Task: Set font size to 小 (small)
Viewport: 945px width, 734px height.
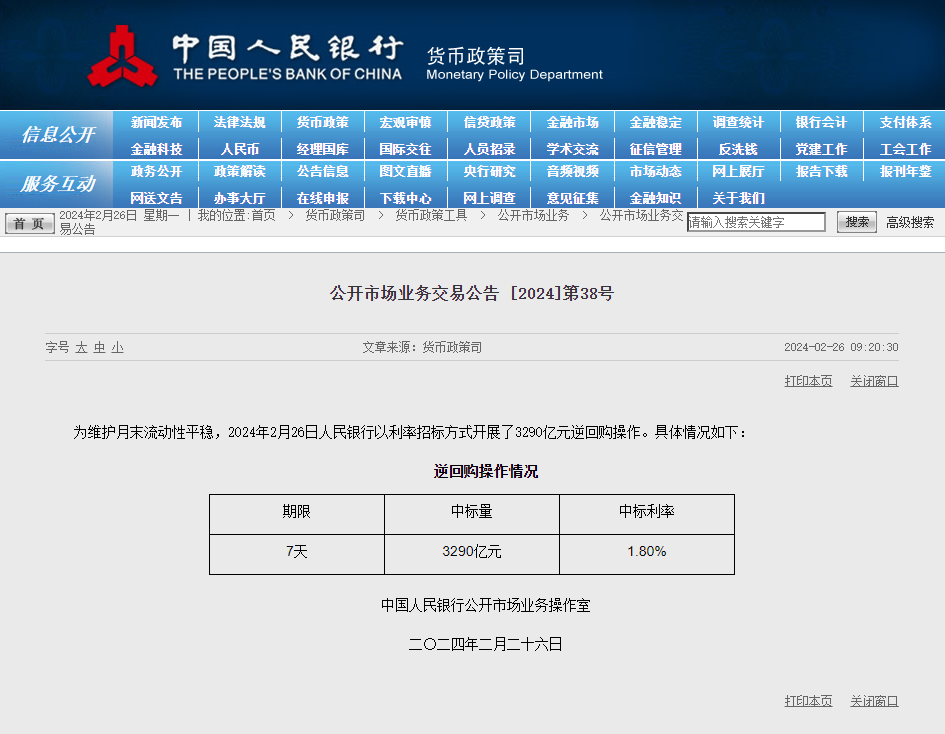Action: pos(117,347)
